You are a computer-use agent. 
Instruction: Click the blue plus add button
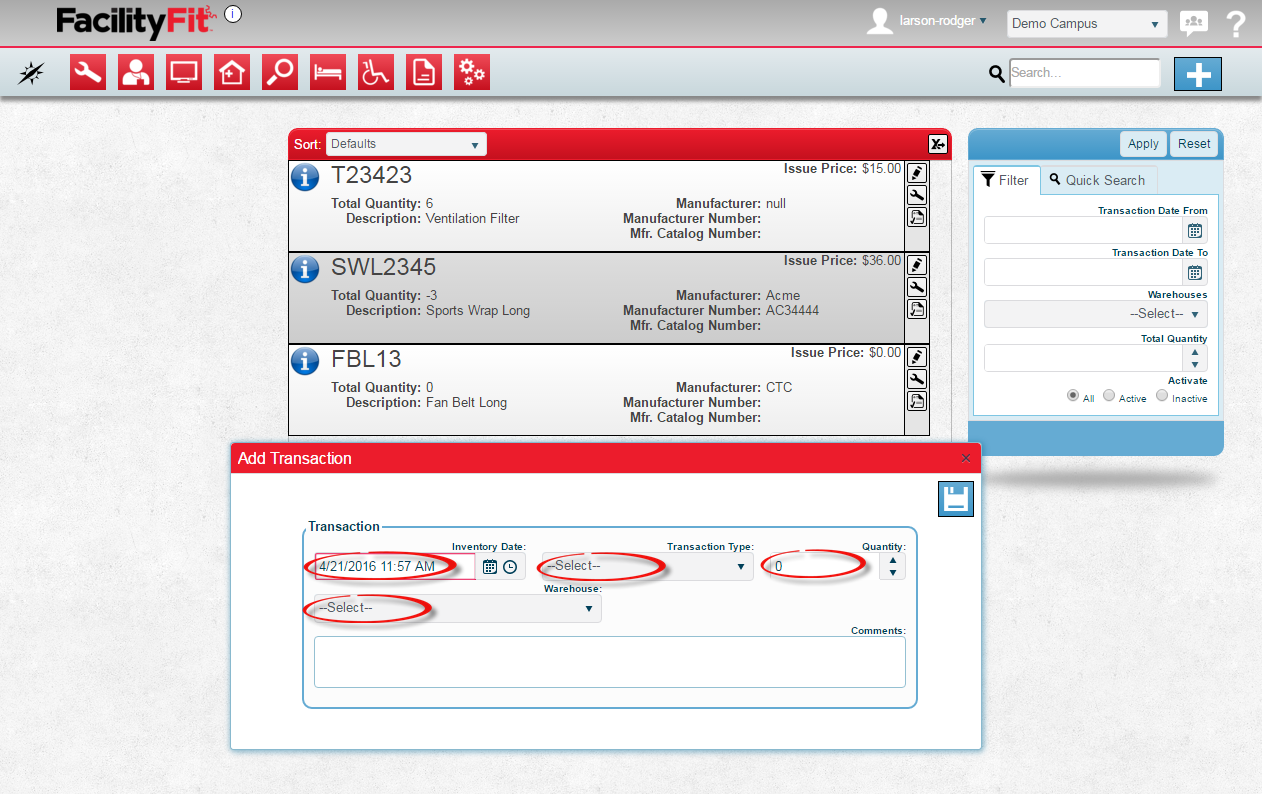(1197, 74)
